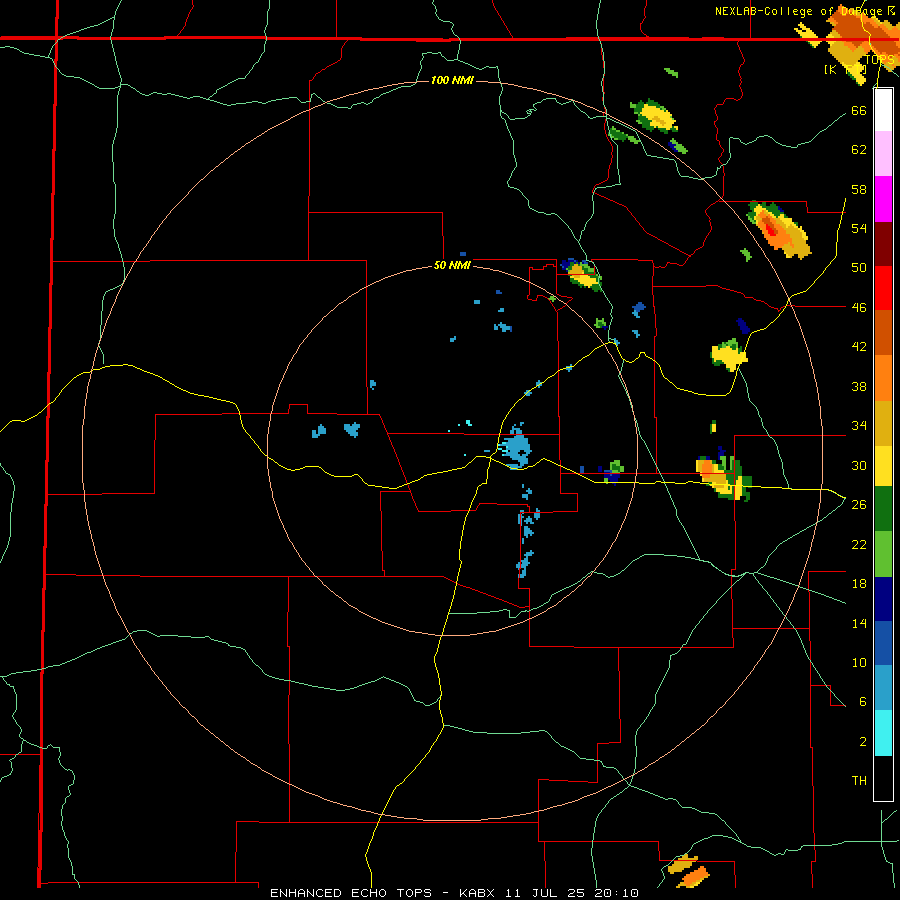Screen dimensions: 900x900
Task: Click the '26' value on the legend scale
Action: (x=859, y=505)
